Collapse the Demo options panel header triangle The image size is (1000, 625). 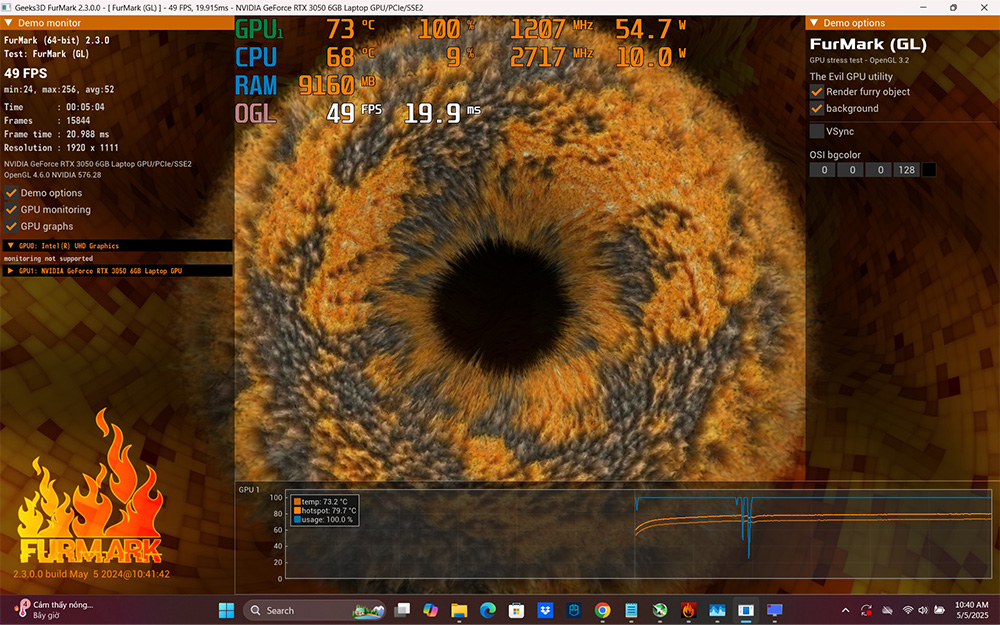(814, 23)
